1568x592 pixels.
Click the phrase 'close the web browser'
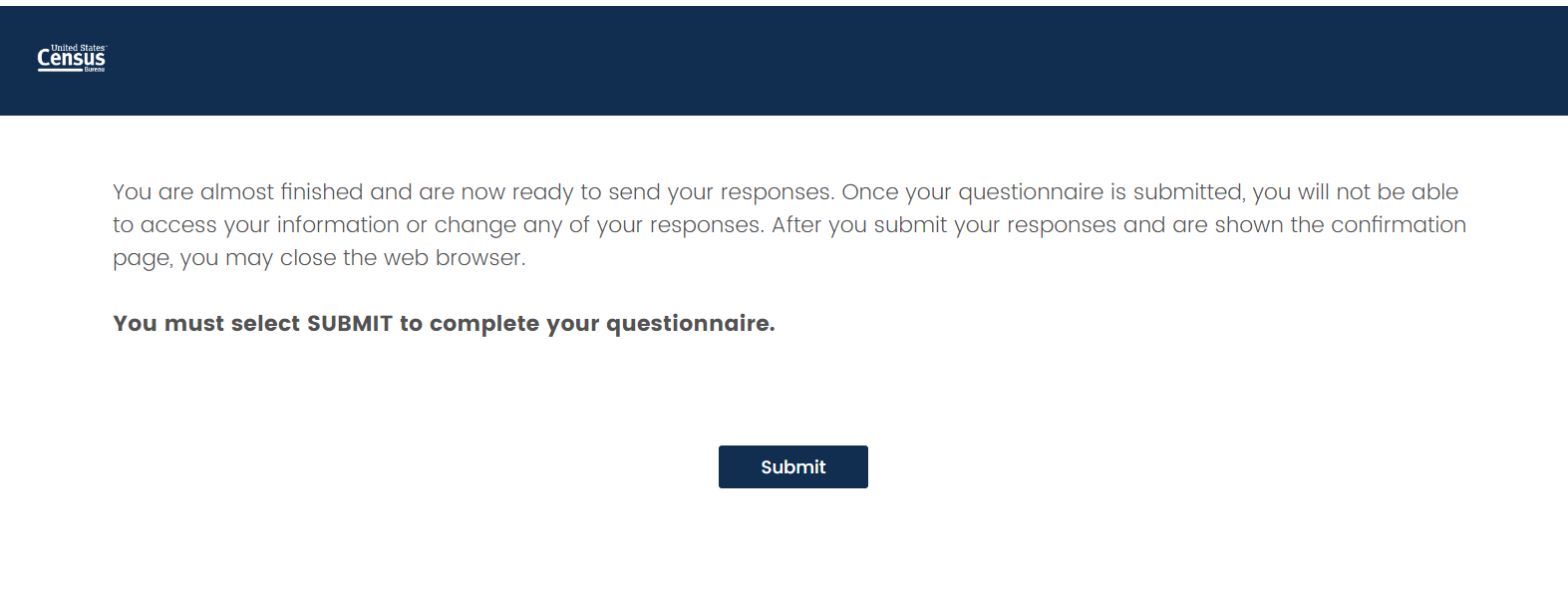click(402, 258)
